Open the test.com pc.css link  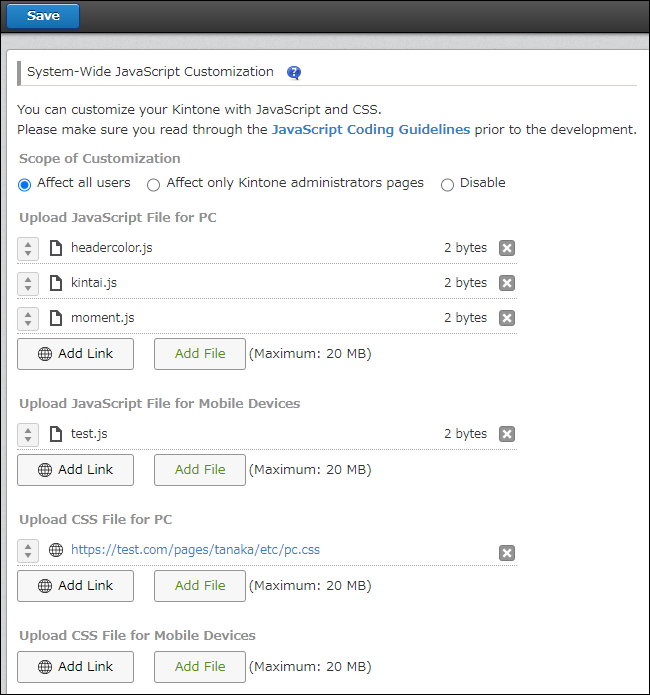pos(195,550)
